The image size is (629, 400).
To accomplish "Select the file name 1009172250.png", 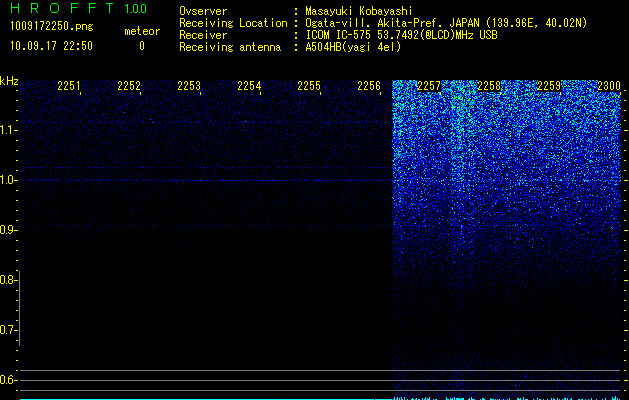I will point(52,26).
